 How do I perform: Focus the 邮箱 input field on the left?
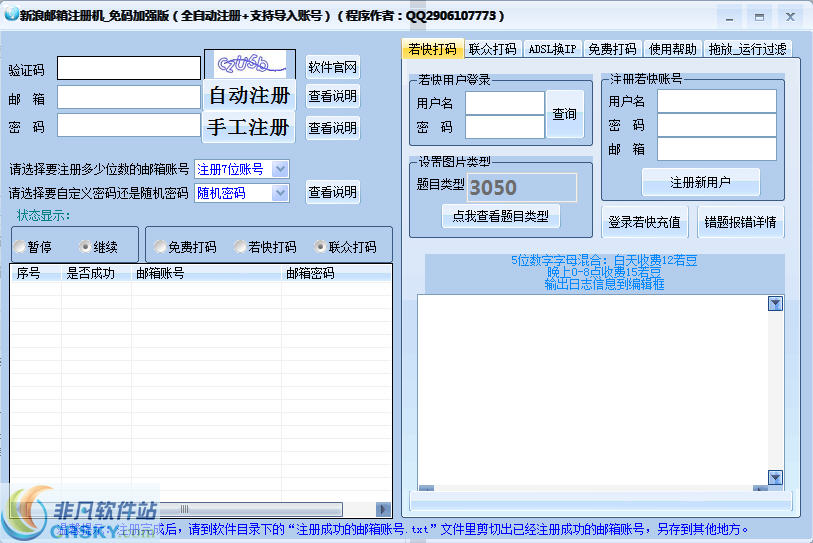coord(129,97)
